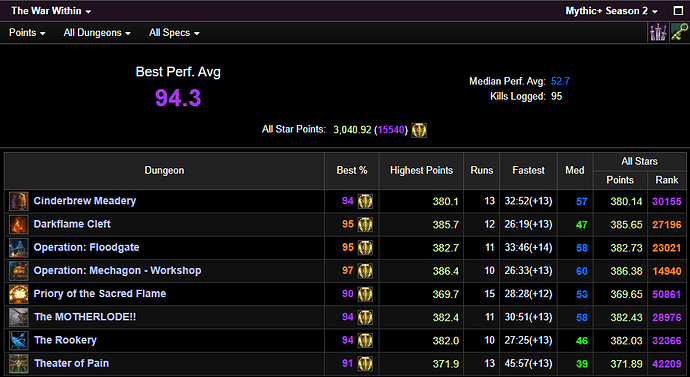
Task: Open the Cinderbrew Meadery dungeon link
Action: coord(85,201)
